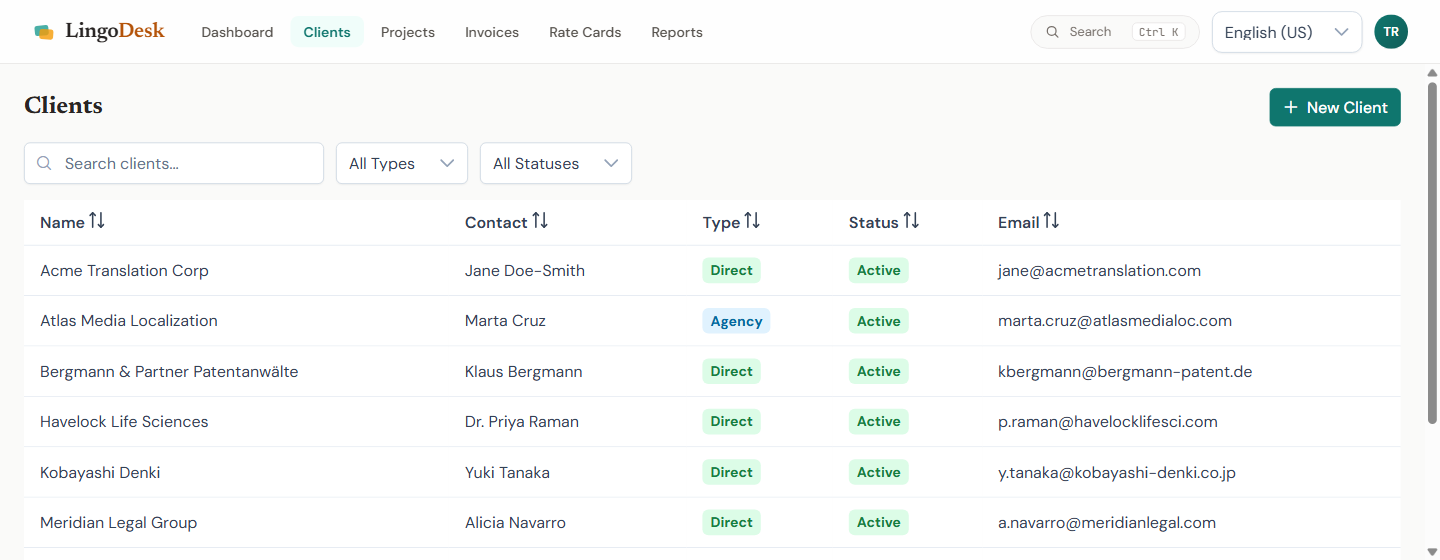Focus the Search clients input field
This screenshot has width=1440, height=560.
click(x=174, y=163)
